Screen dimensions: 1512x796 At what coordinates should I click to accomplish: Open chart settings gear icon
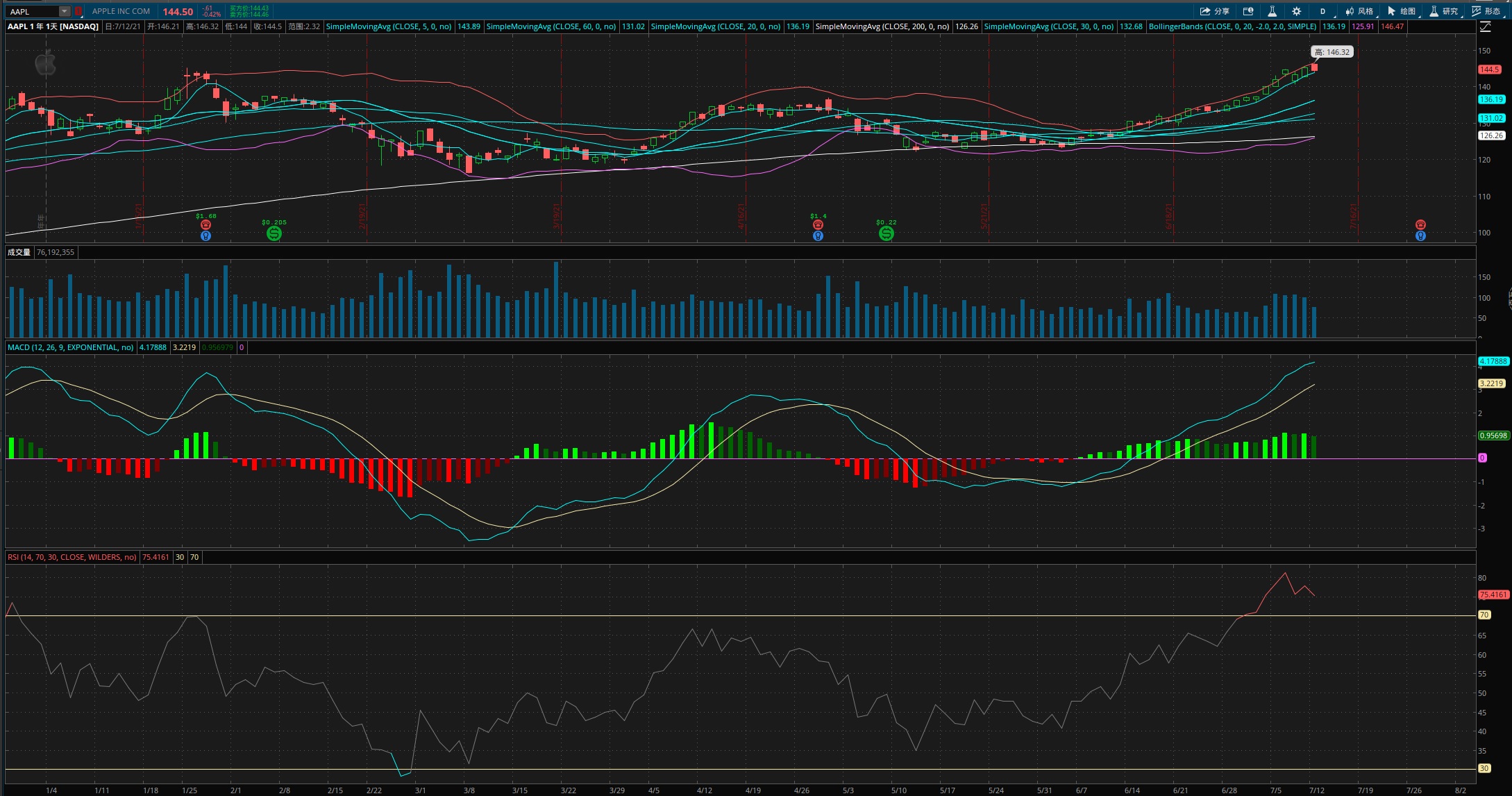pos(1296,11)
